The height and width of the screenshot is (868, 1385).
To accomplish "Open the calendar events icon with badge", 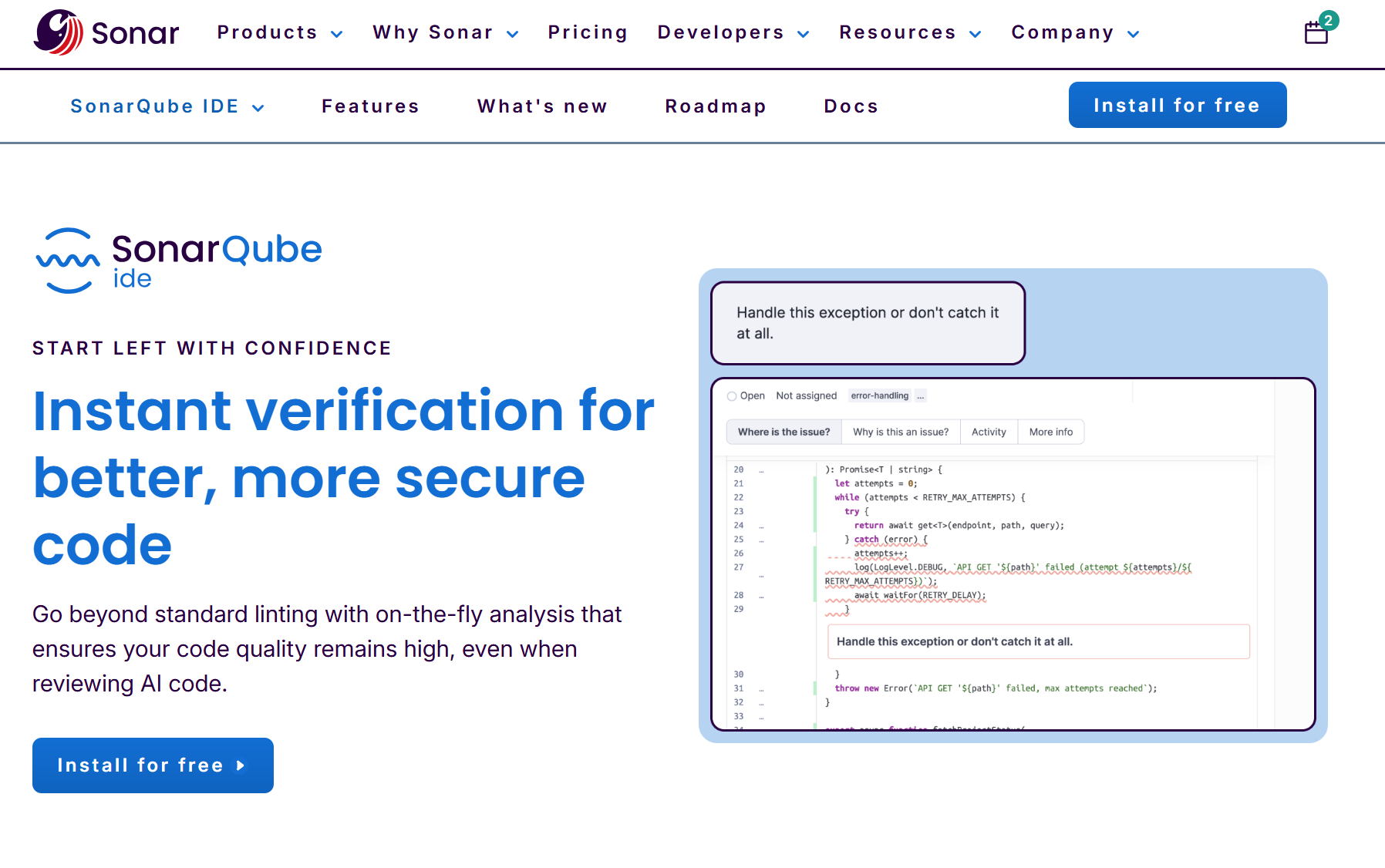I will (1320, 29).
